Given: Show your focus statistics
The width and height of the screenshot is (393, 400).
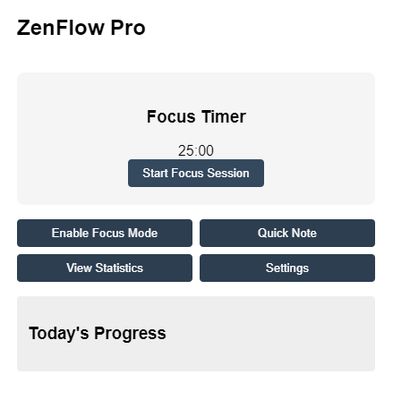Looking at the screenshot, I should click(105, 268).
